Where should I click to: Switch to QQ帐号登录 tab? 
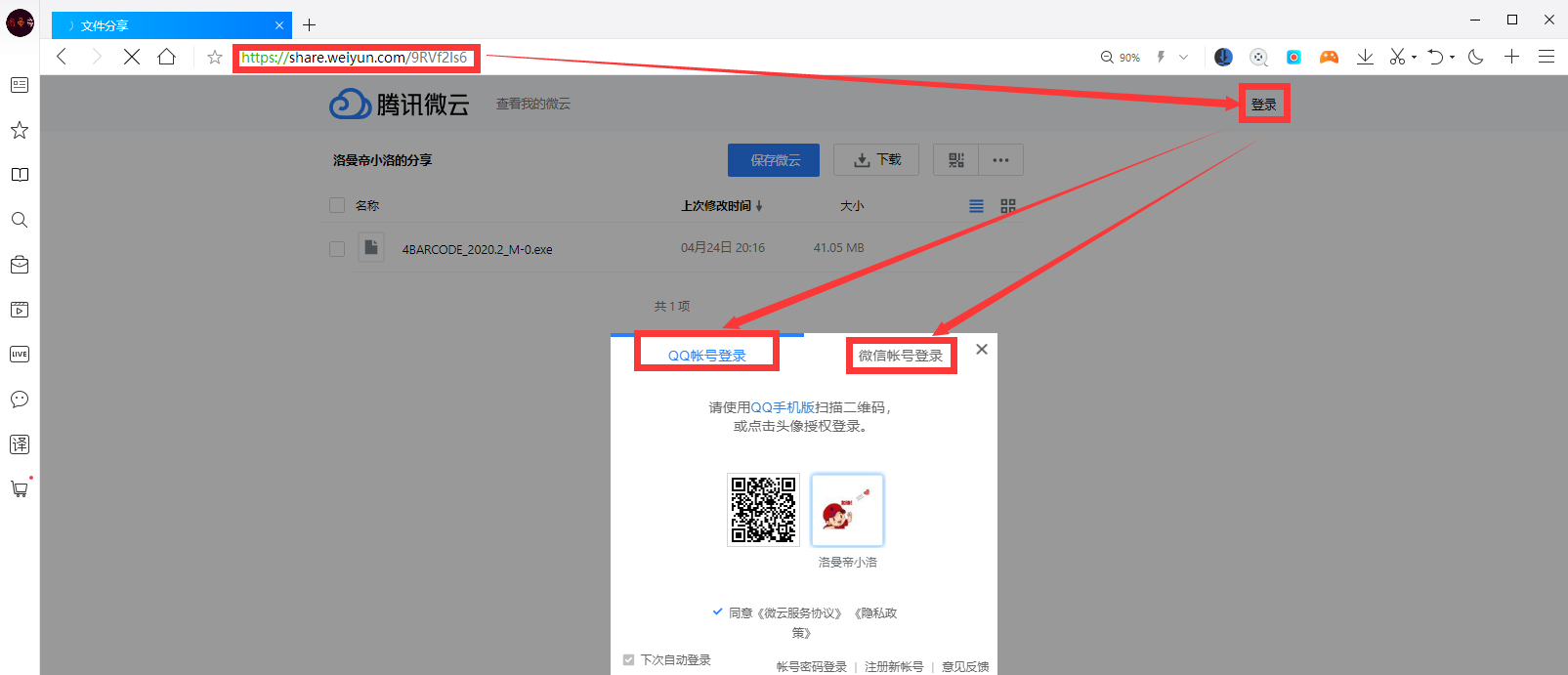click(x=707, y=356)
